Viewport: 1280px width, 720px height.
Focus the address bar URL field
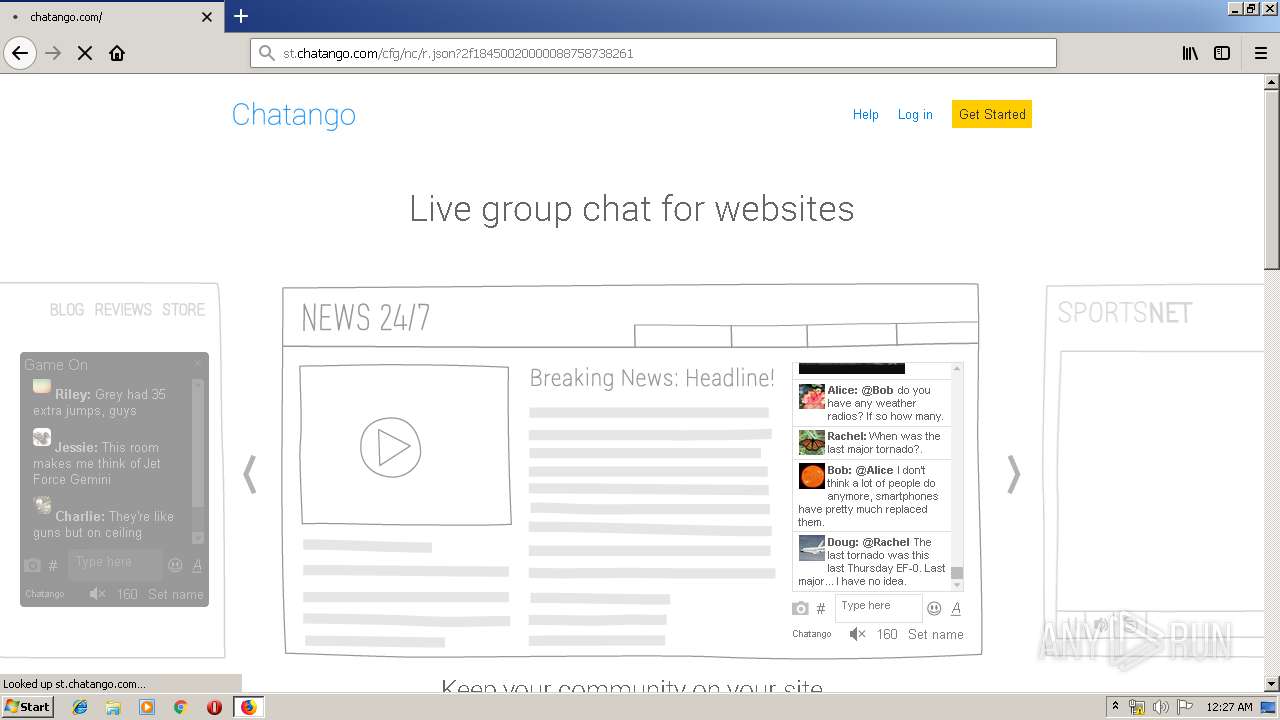(653, 53)
